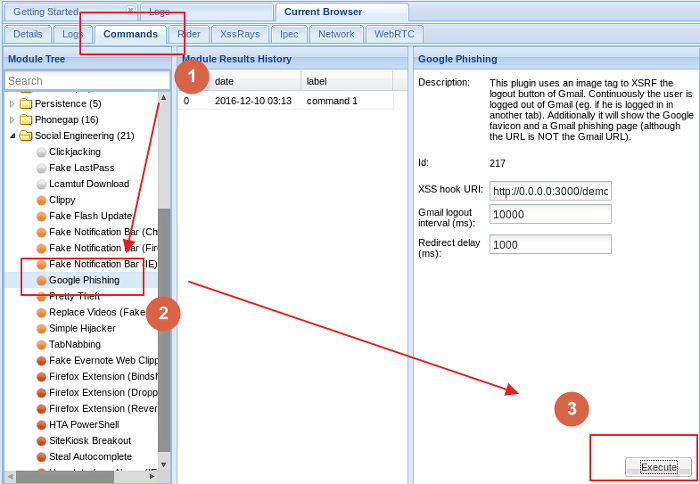This screenshot has width=700, height=484.
Task: Click module tree horizontal scroll right arrow
Action: 152,476
